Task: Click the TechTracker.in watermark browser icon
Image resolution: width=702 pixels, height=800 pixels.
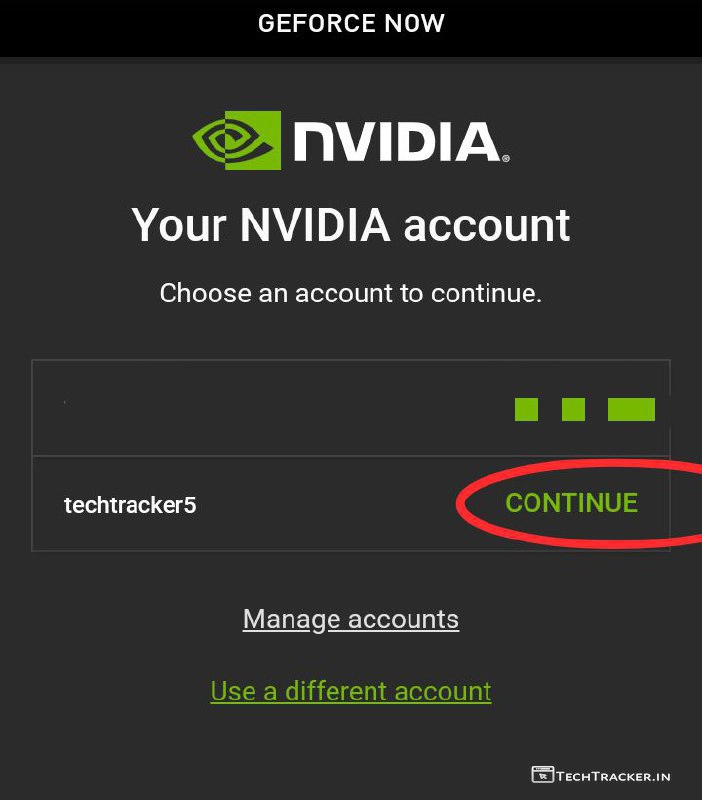Action: [542, 775]
